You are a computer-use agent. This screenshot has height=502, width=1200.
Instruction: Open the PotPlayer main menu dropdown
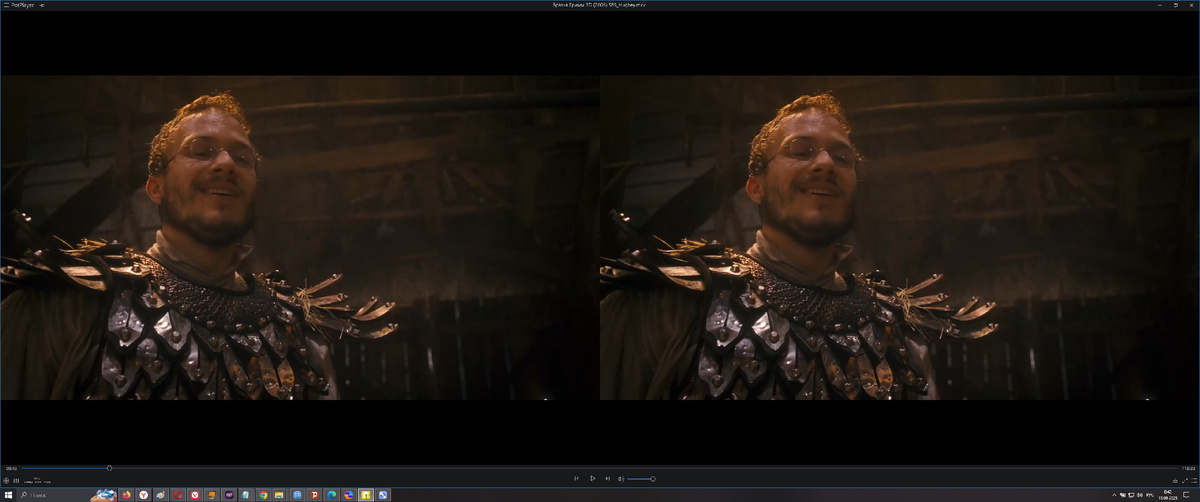tap(18, 5)
